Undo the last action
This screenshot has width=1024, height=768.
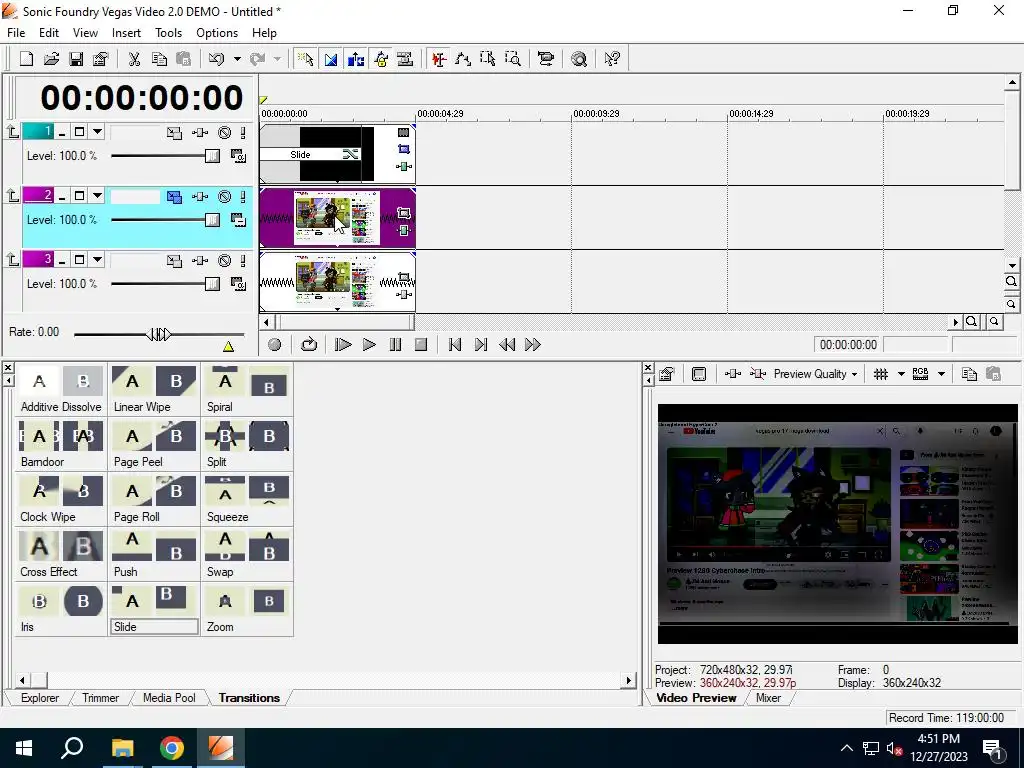(216, 59)
